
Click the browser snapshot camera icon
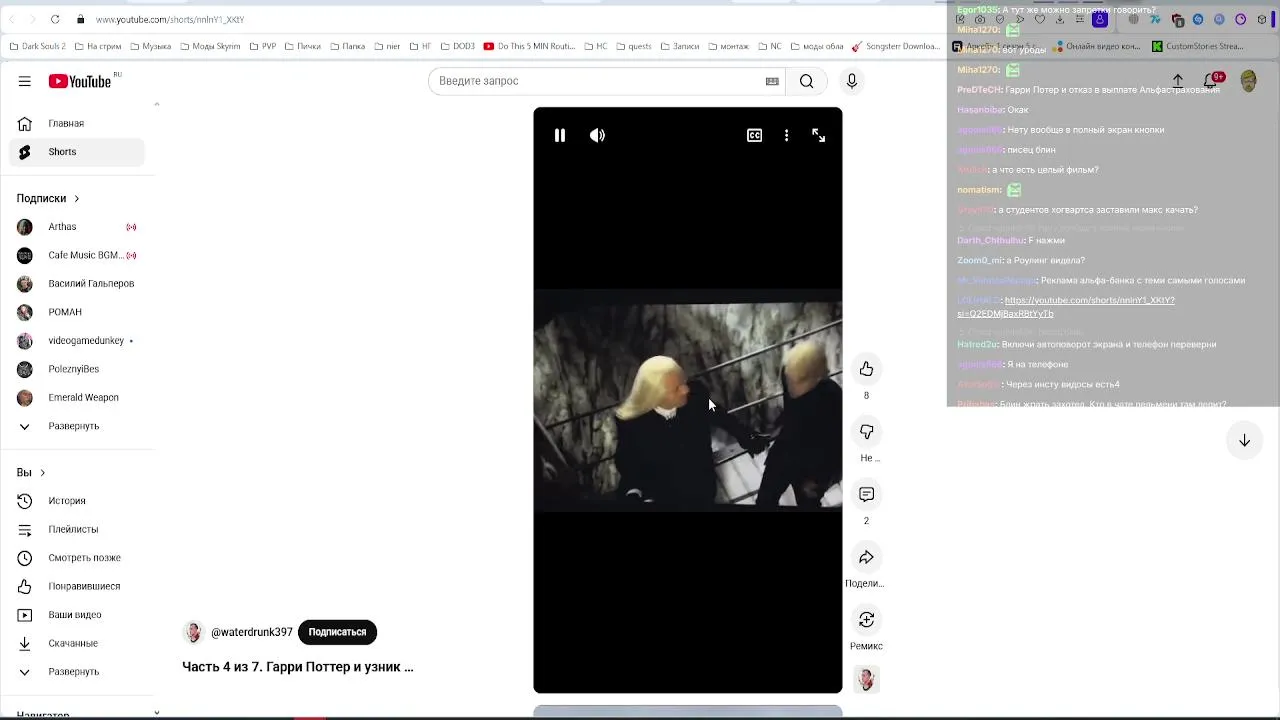pos(980,19)
